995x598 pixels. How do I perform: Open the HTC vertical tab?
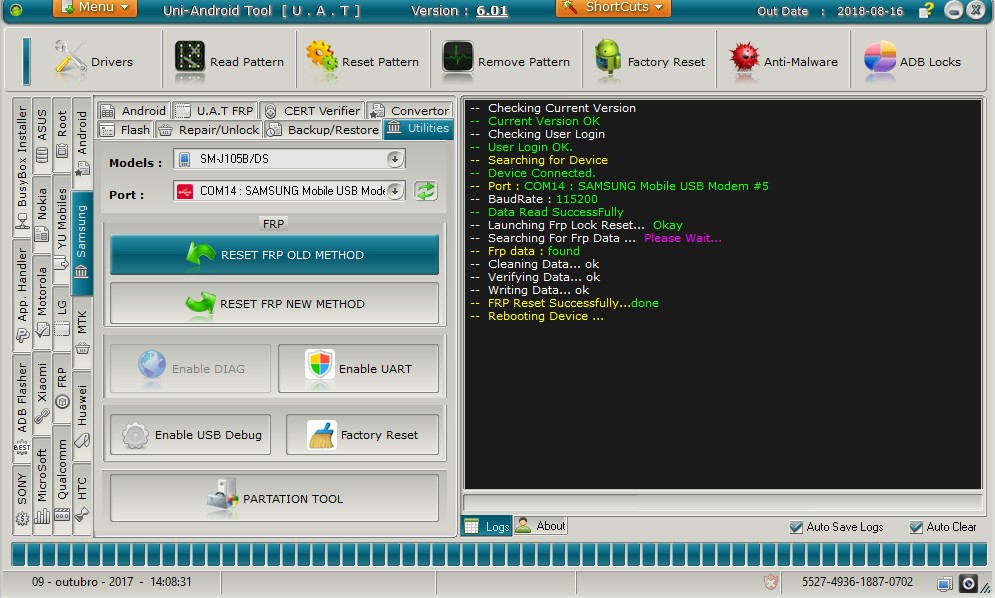pyautogui.click(x=82, y=498)
